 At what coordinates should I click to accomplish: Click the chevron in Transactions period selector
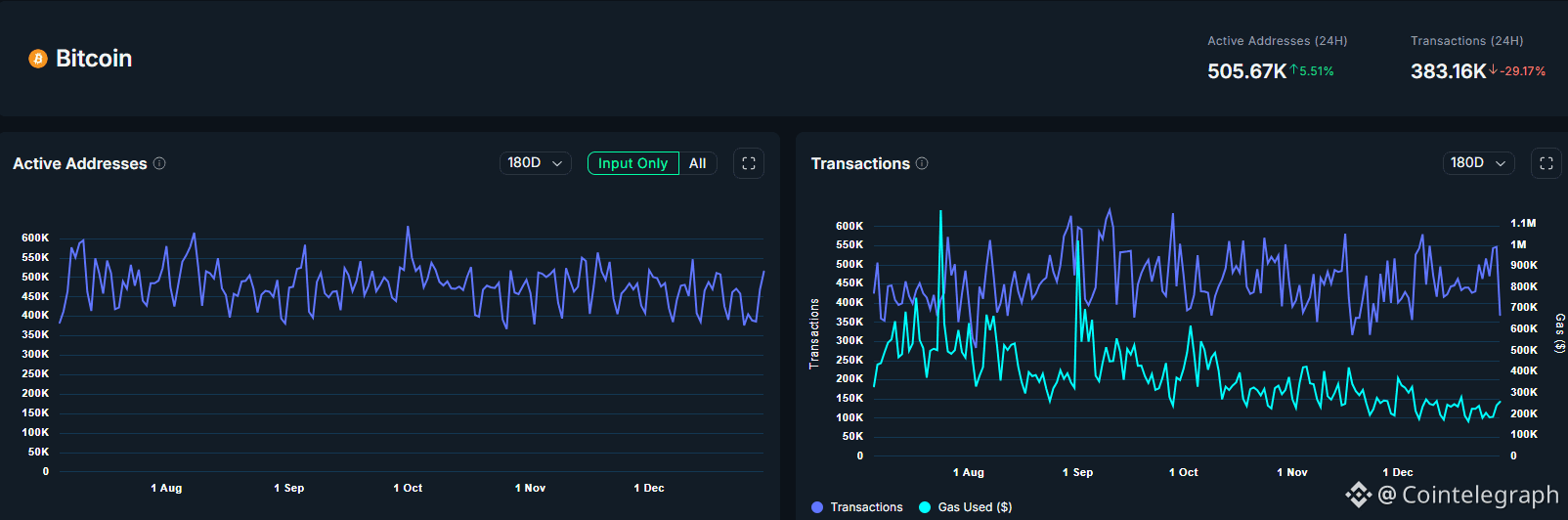tap(1501, 163)
